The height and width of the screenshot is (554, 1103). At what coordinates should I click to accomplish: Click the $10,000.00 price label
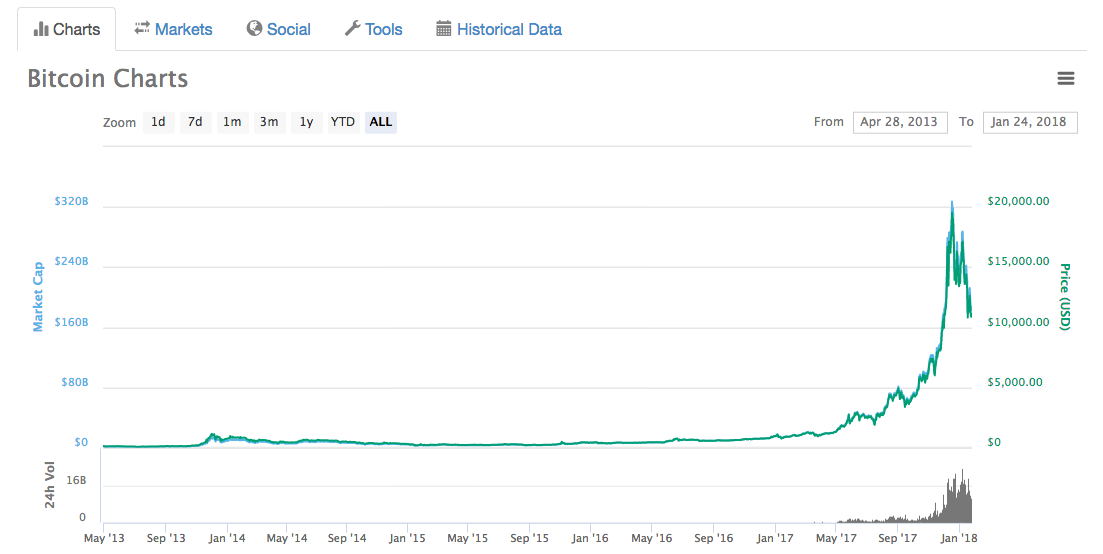coord(1018,322)
